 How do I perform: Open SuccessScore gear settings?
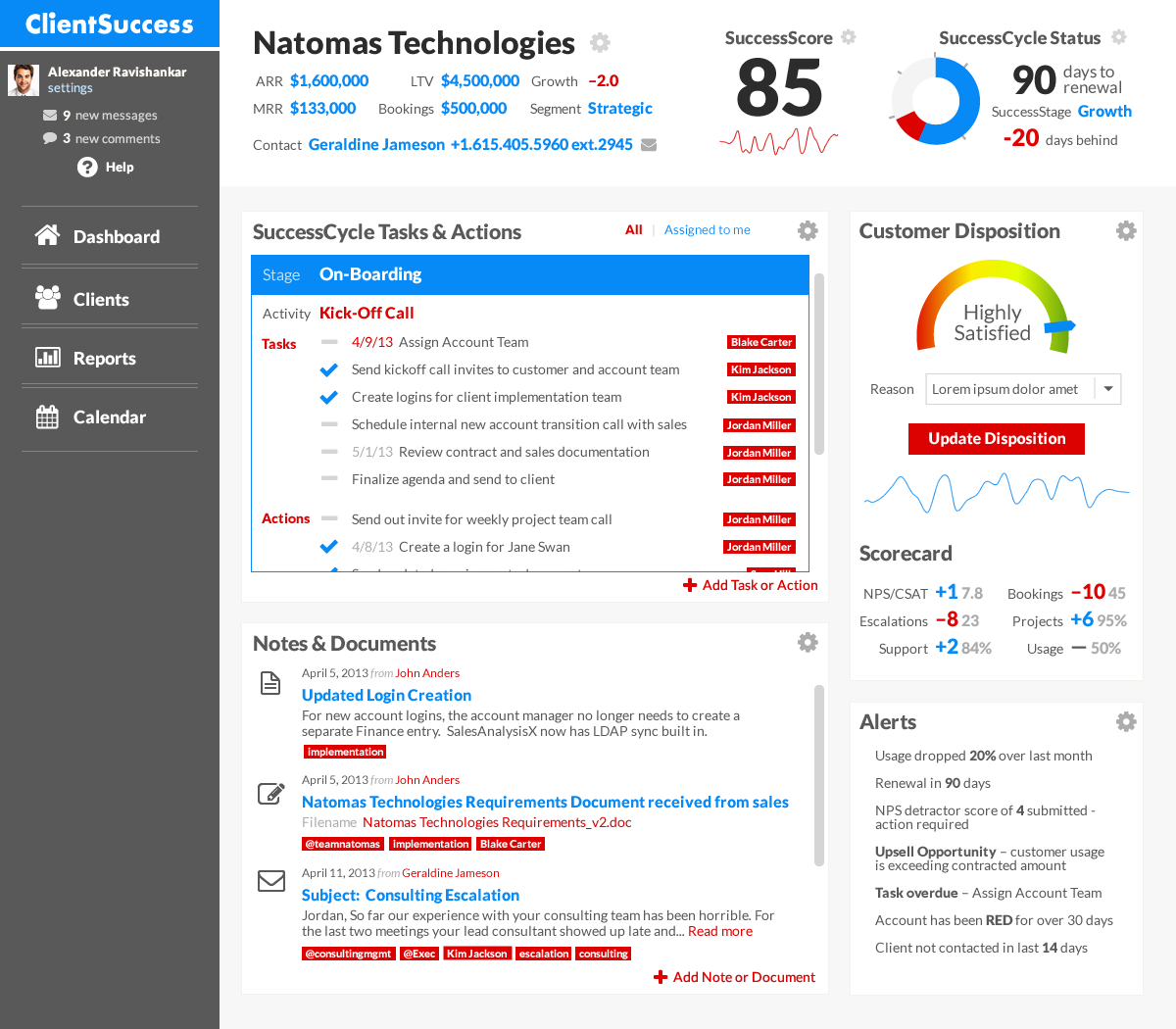(x=849, y=37)
